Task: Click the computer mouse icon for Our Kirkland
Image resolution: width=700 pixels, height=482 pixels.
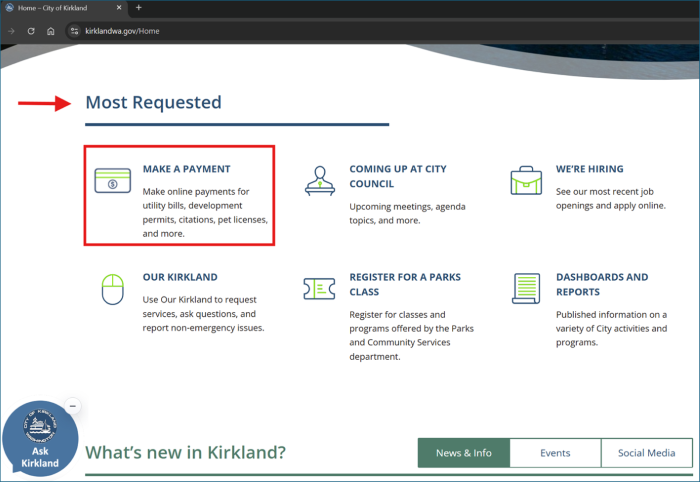Action: 112,289
